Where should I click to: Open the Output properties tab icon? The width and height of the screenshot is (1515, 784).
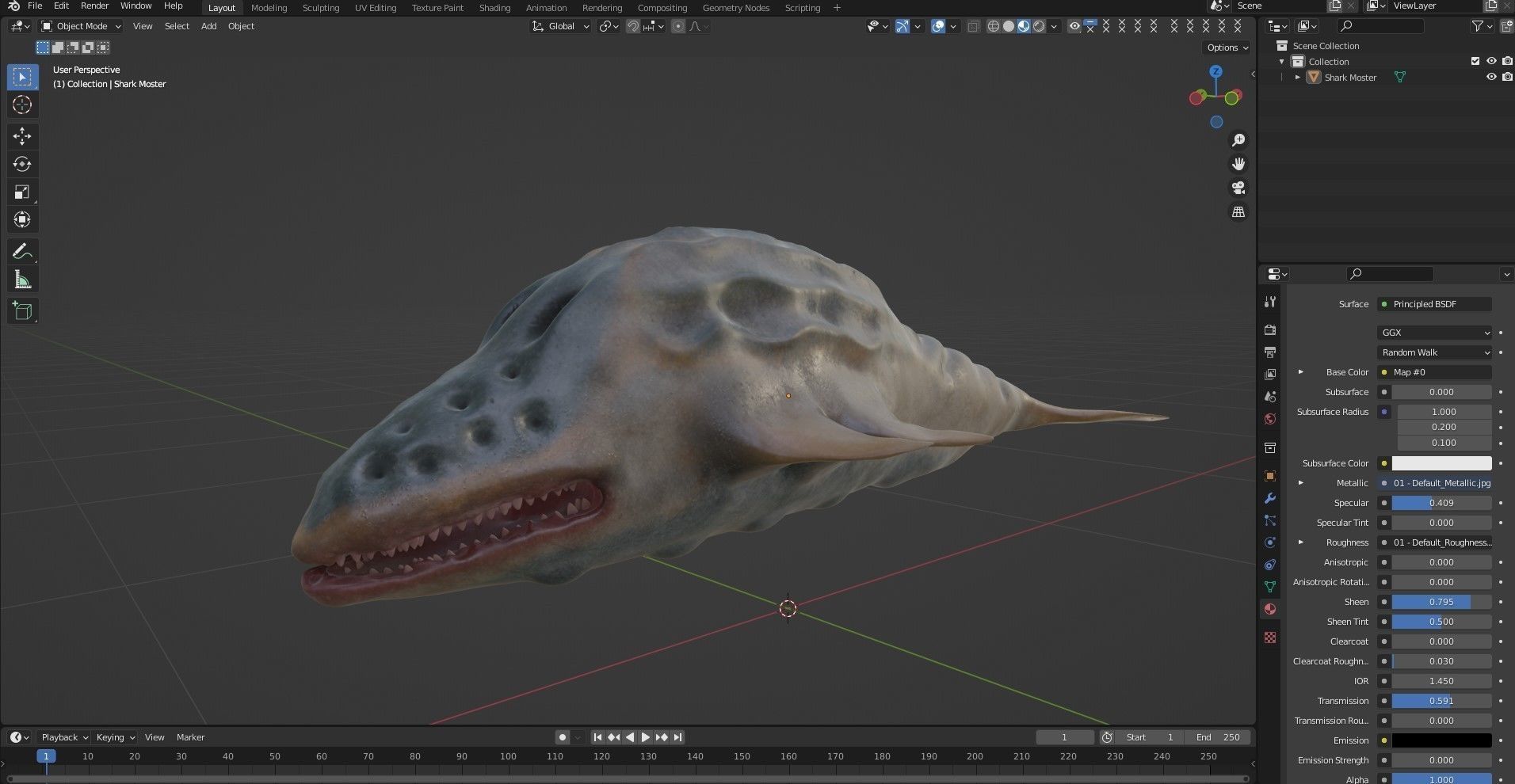(x=1270, y=352)
